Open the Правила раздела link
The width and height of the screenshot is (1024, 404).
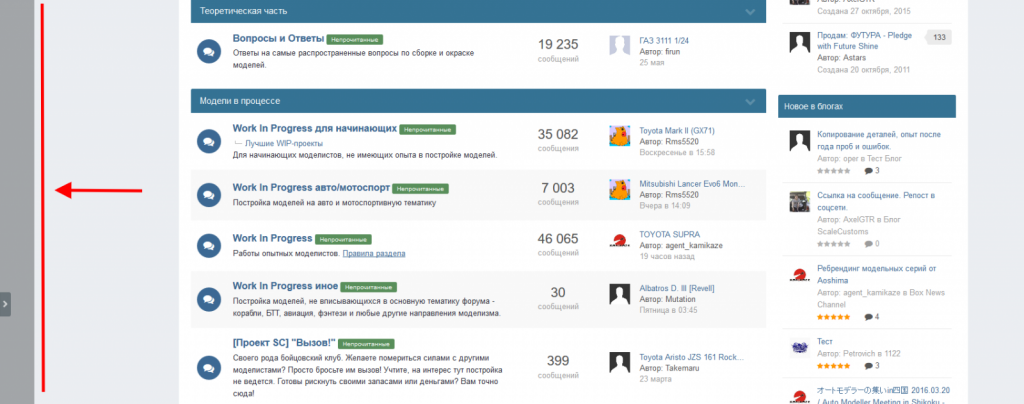(373, 254)
